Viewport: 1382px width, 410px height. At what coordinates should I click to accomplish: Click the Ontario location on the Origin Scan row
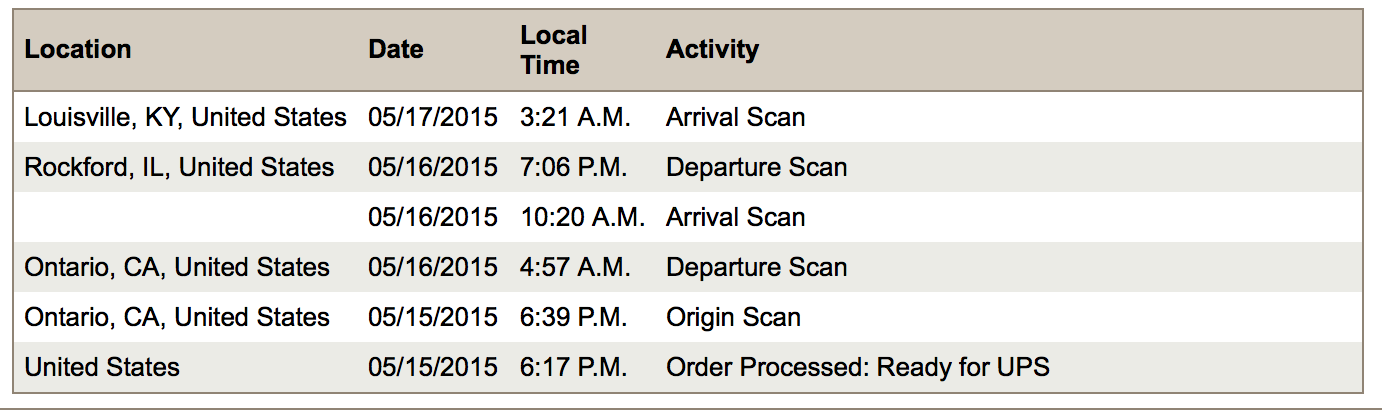pos(177,317)
